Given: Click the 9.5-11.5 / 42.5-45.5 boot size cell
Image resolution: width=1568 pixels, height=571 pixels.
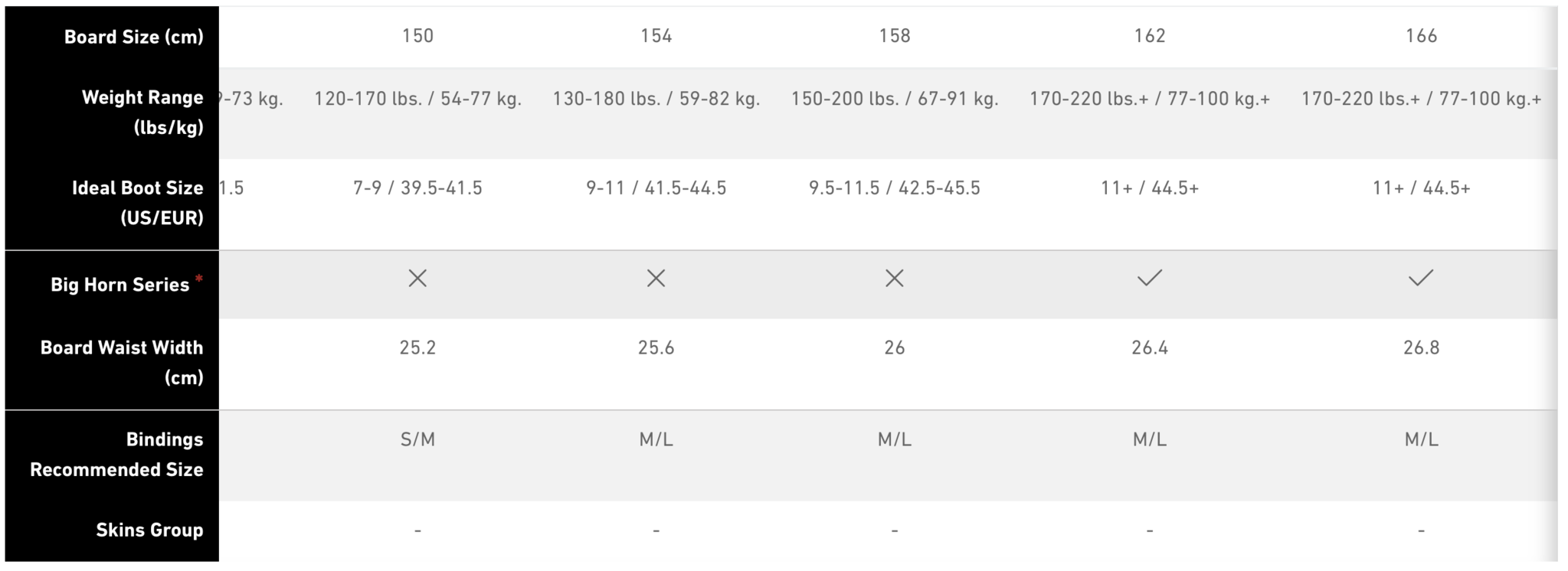Looking at the screenshot, I should tap(894, 188).
